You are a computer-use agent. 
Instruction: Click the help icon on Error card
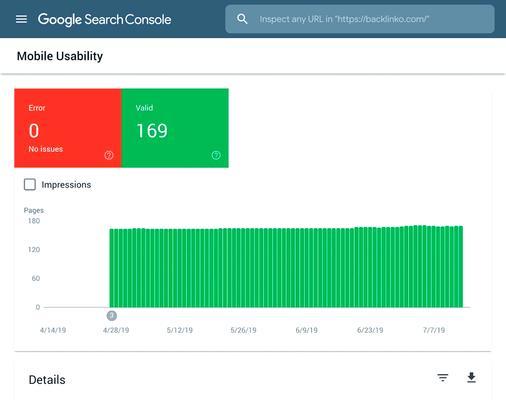pyautogui.click(x=109, y=155)
